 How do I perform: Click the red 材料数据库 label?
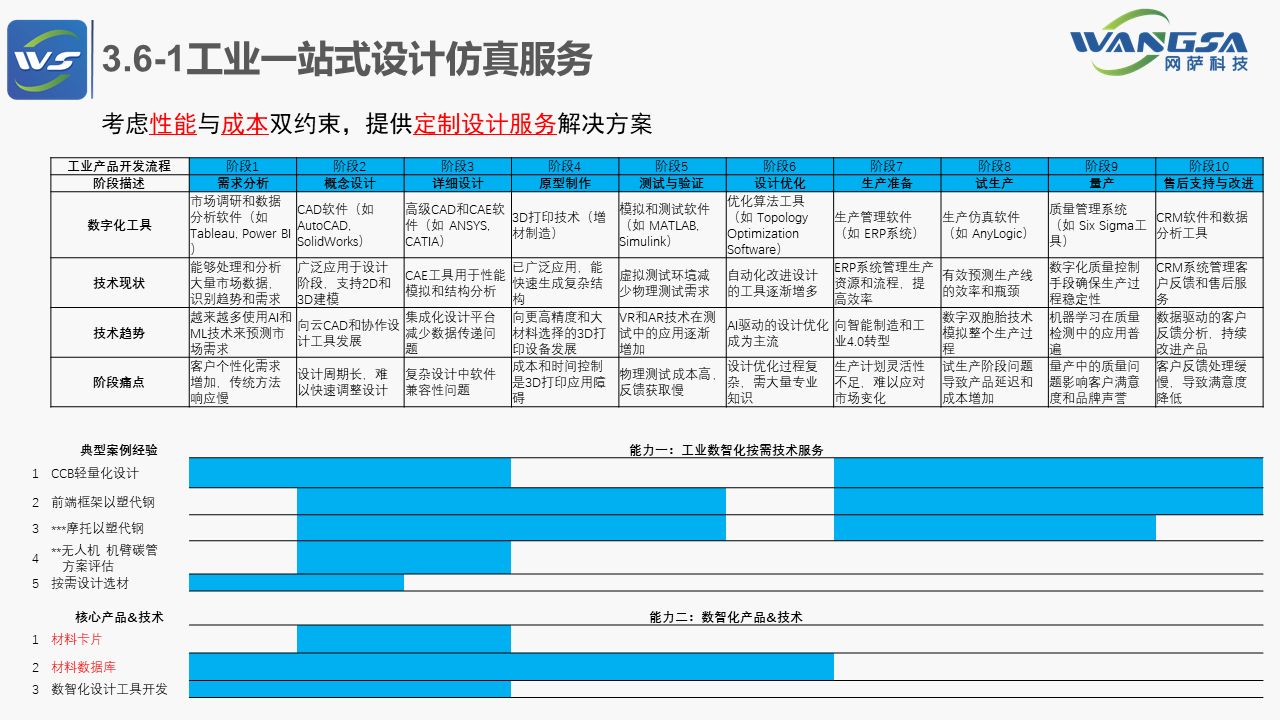(84, 667)
